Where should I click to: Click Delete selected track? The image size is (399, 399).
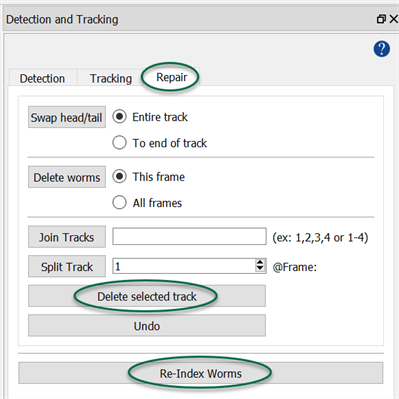(147, 296)
